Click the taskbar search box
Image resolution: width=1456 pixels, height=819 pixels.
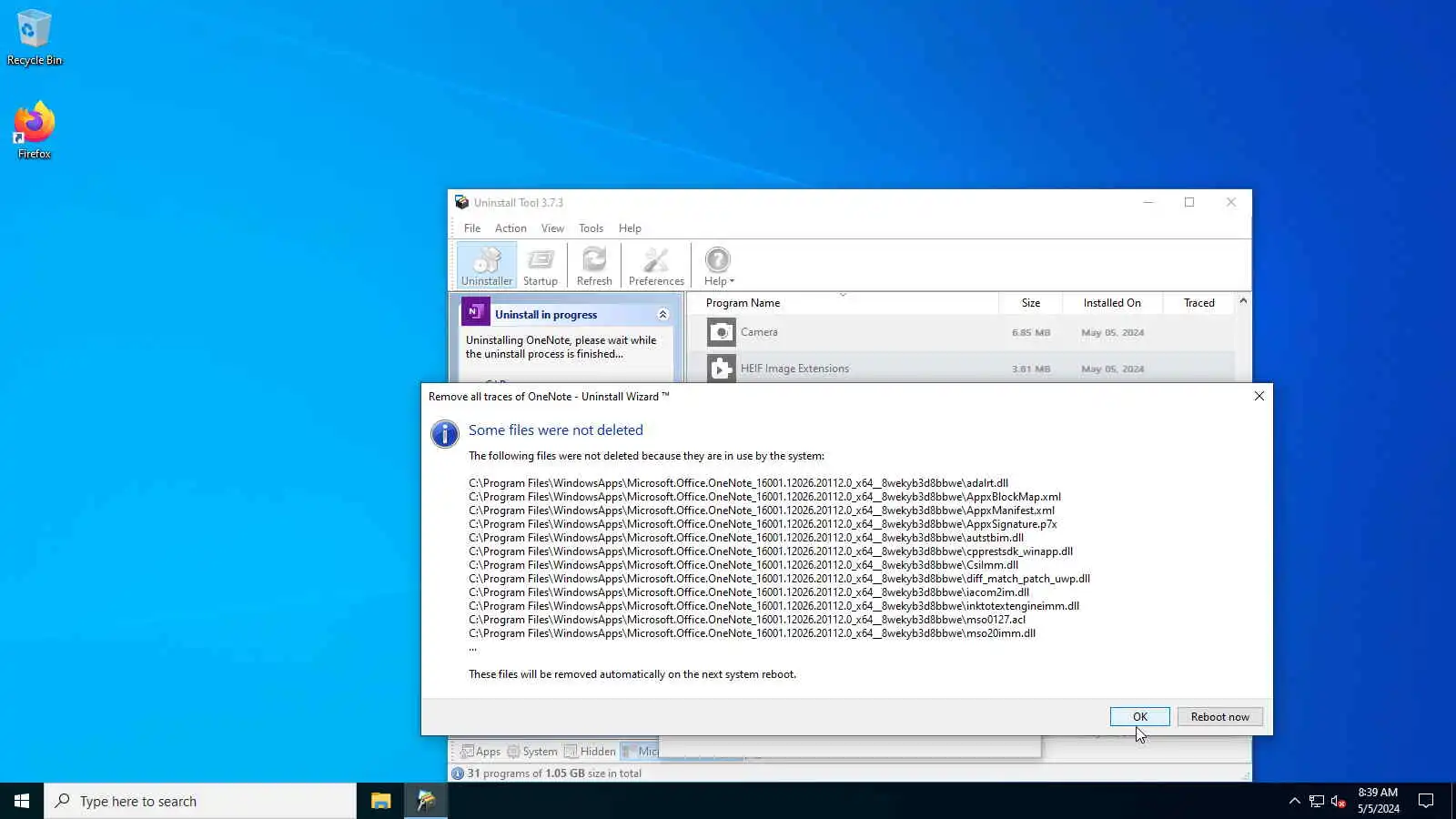pyautogui.click(x=200, y=801)
